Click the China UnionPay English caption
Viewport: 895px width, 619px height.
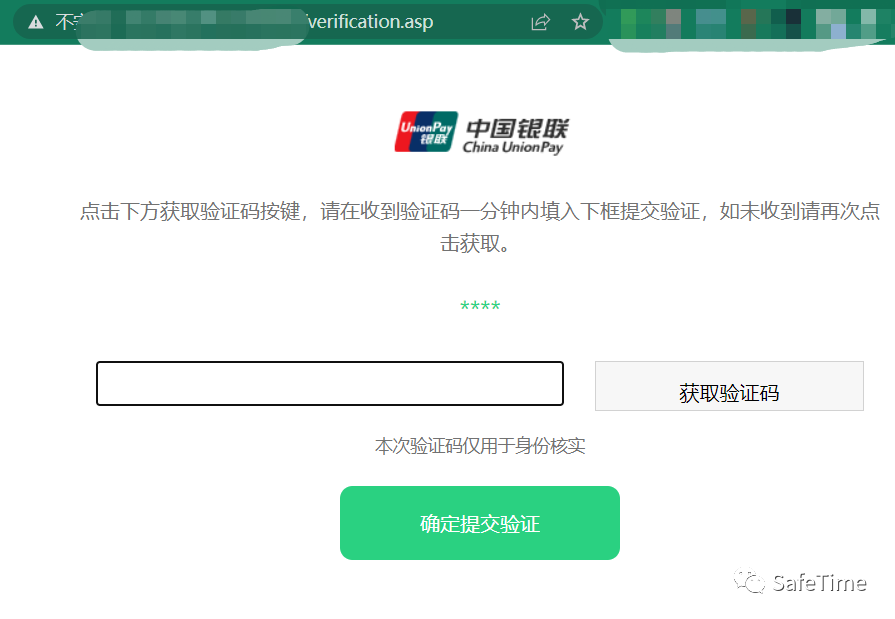pos(513,147)
